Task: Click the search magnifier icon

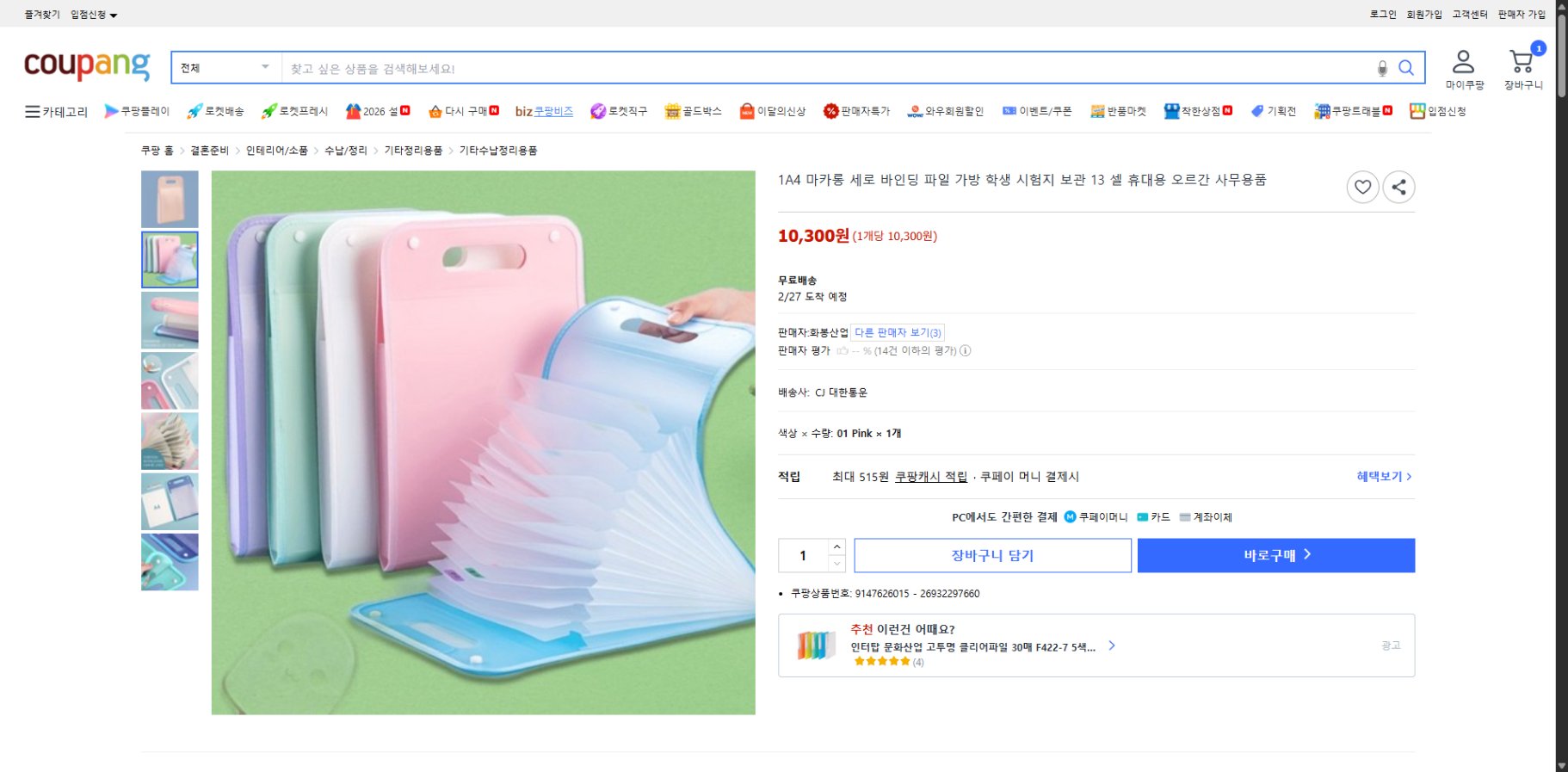Action: [1408, 67]
